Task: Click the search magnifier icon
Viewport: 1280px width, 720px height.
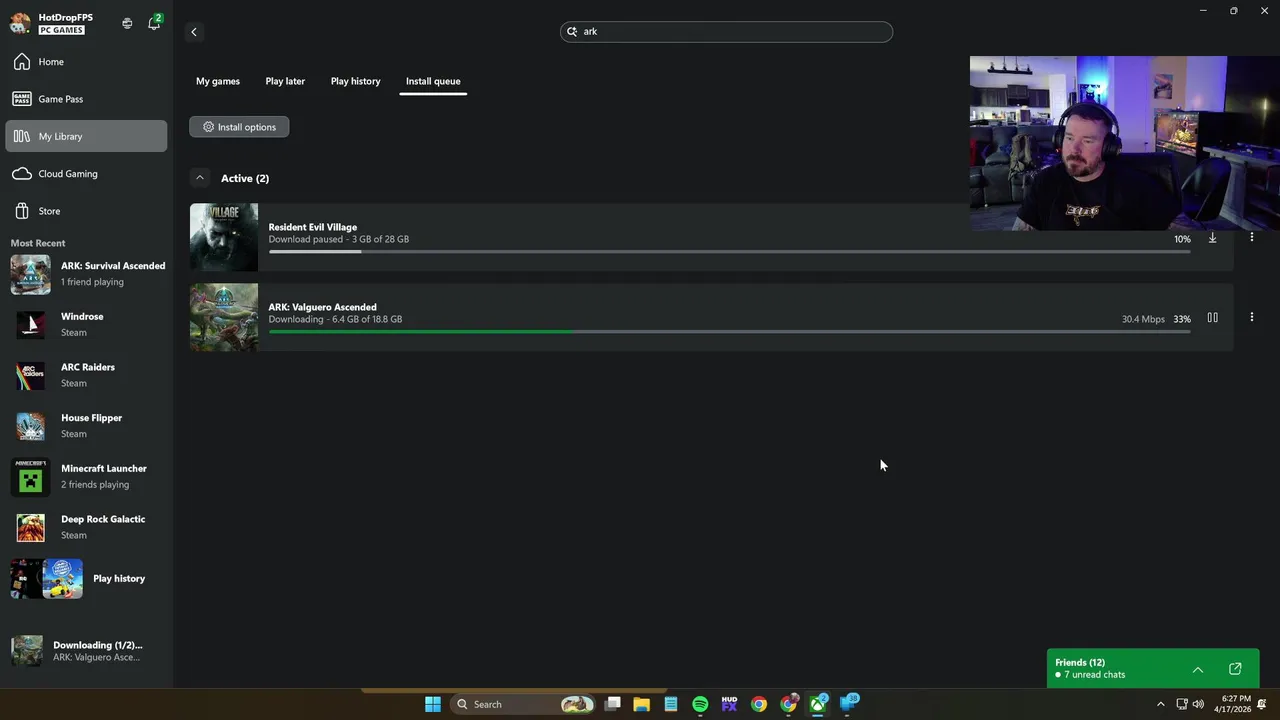Action: coord(572,32)
